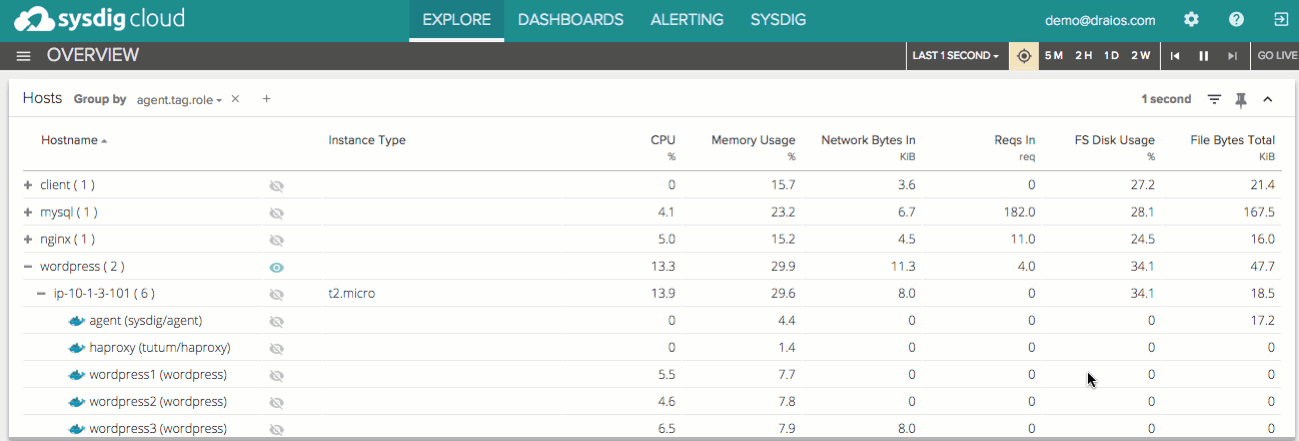The width and height of the screenshot is (1299, 441).
Task: Click Docker icon for agent container
Action: click(76, 321)
